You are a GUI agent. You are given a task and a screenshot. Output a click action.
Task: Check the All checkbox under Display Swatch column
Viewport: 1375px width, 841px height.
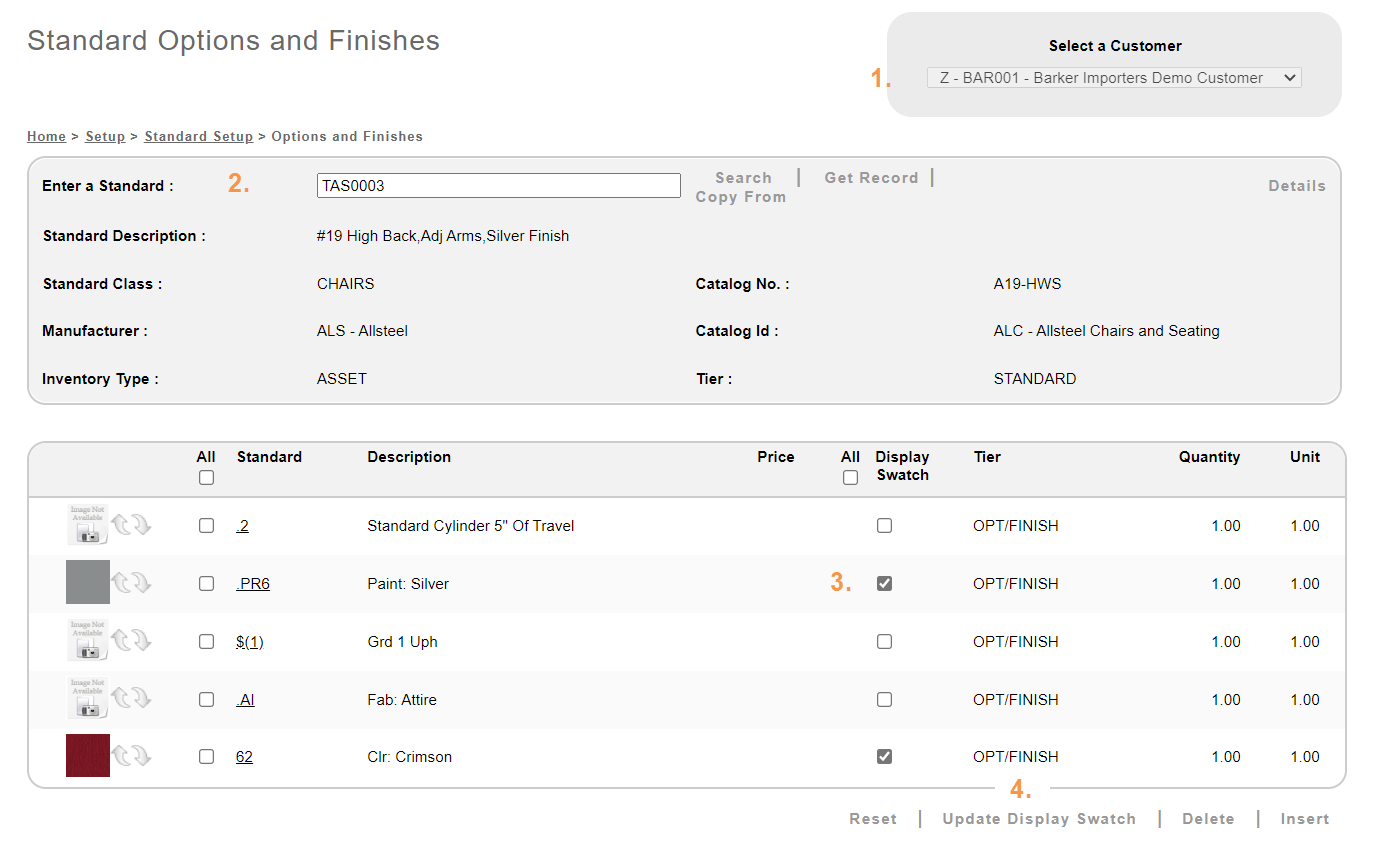(x=850, y=478)
